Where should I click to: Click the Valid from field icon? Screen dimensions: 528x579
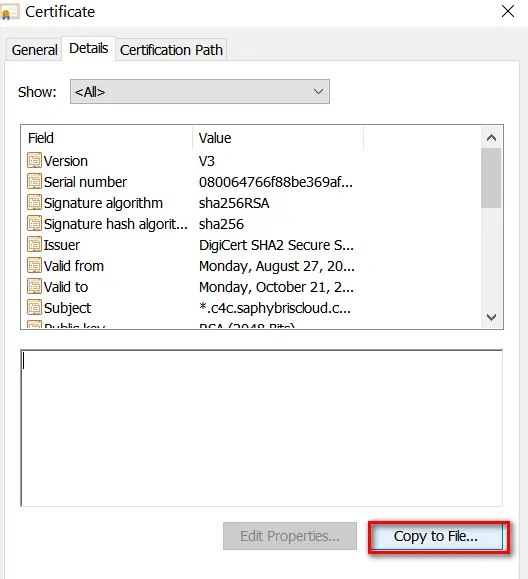click(34, 265)
